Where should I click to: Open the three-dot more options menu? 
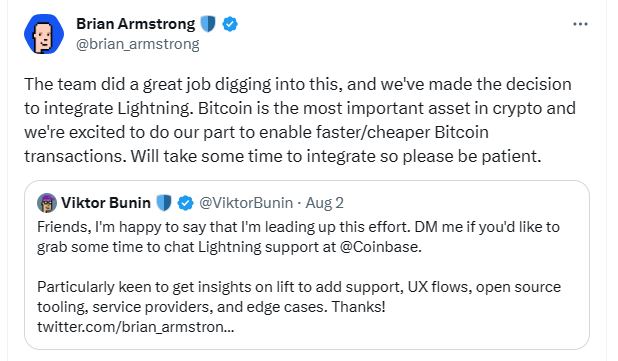(x=580, y=24)
